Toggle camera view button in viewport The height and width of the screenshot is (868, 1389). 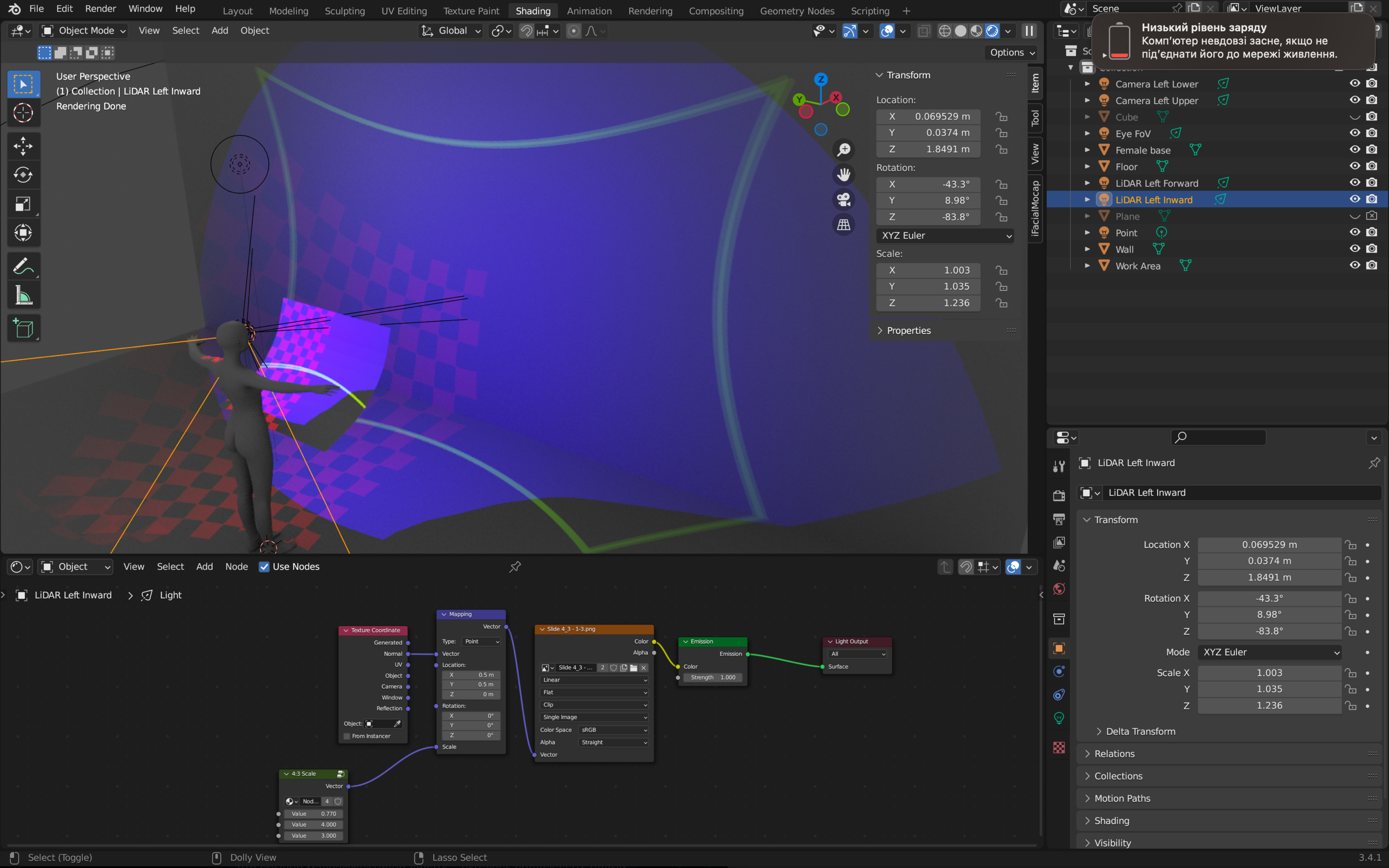[844, 200]
